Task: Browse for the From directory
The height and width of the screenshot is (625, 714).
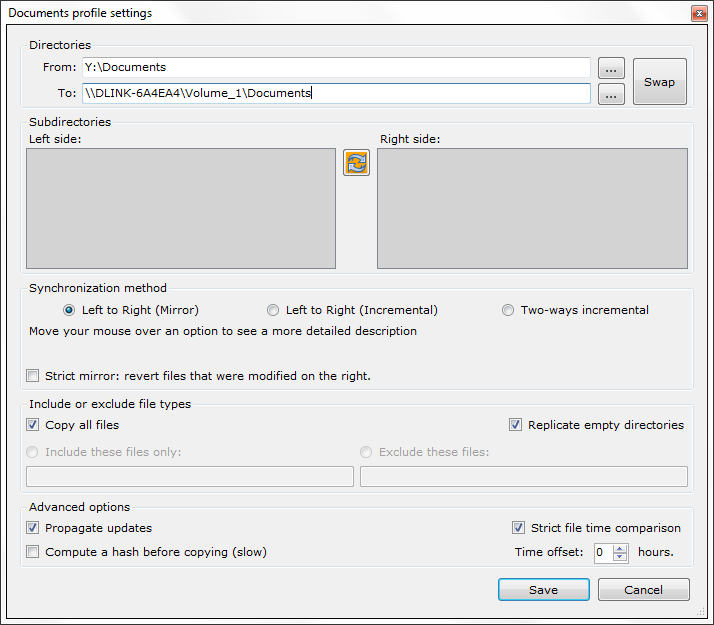Action: tap(611, 68)
